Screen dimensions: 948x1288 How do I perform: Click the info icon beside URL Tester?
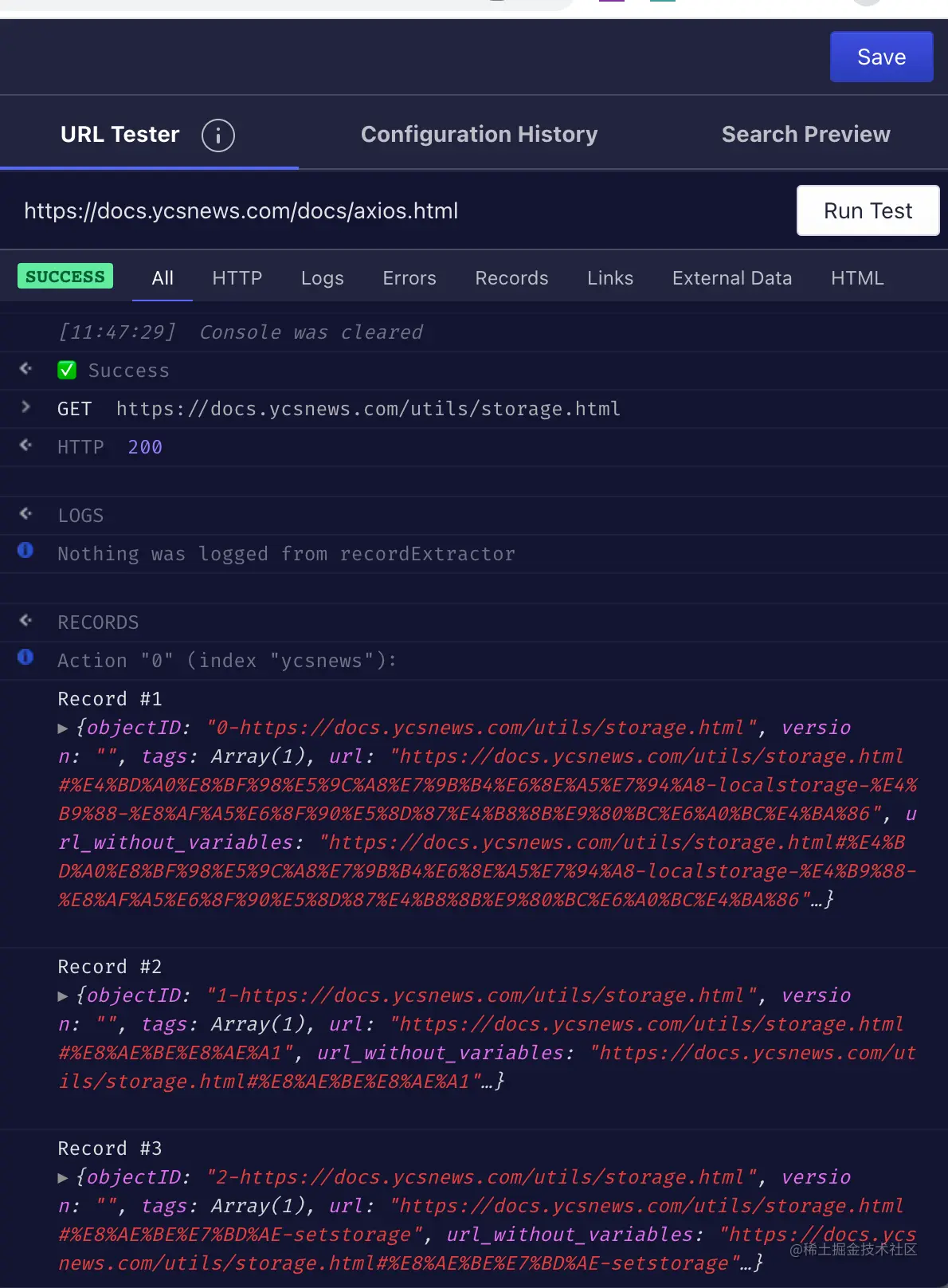click(217, 135)
